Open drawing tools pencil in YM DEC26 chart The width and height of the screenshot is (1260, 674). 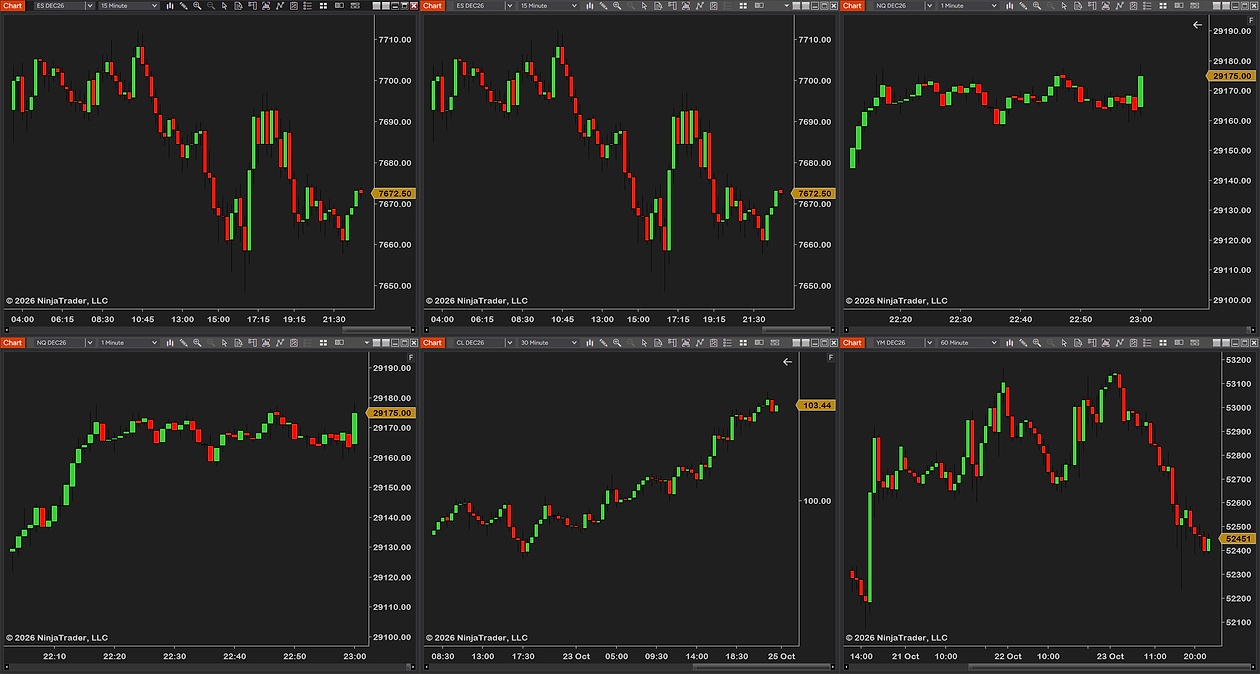[x=1023, y=342]
